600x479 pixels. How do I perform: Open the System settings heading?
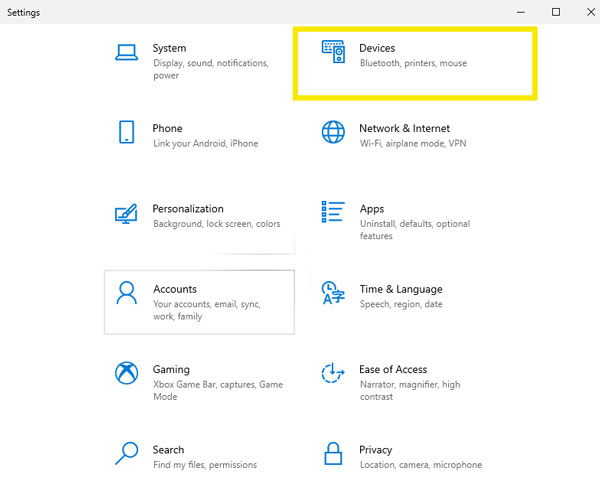(x=169, y=48)
